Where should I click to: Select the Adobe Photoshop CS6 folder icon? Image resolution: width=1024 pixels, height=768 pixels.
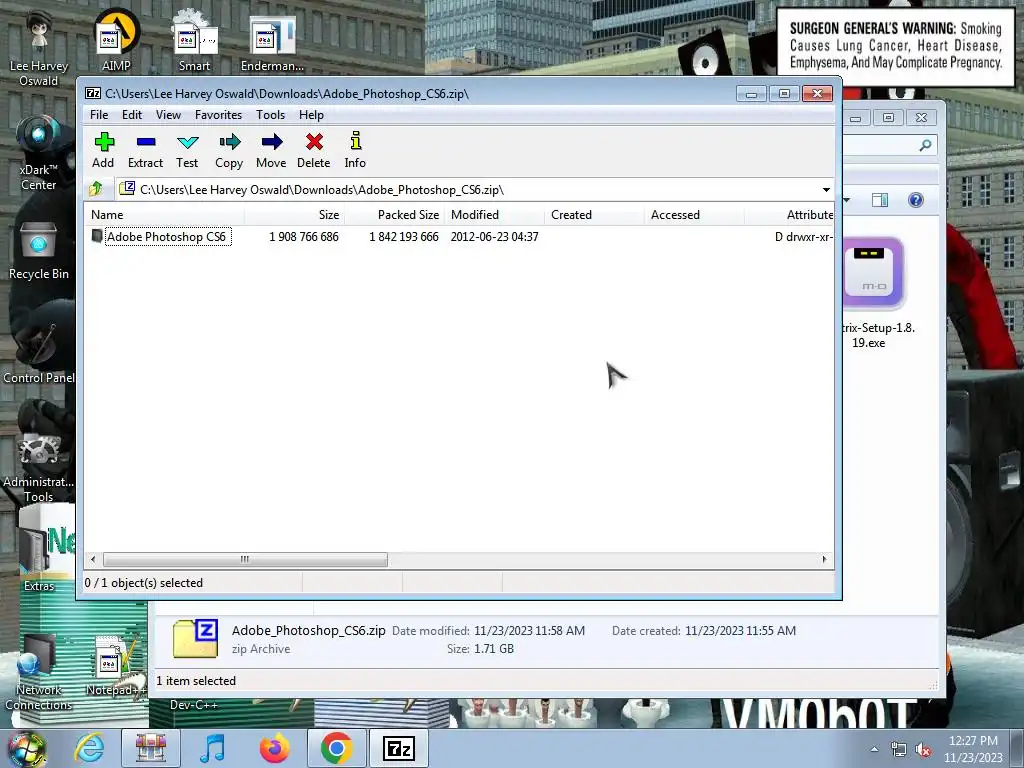click(97, 236)
